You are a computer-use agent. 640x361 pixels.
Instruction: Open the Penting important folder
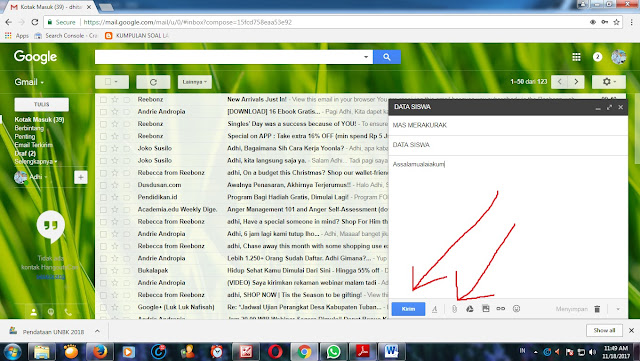click(24, 136)
